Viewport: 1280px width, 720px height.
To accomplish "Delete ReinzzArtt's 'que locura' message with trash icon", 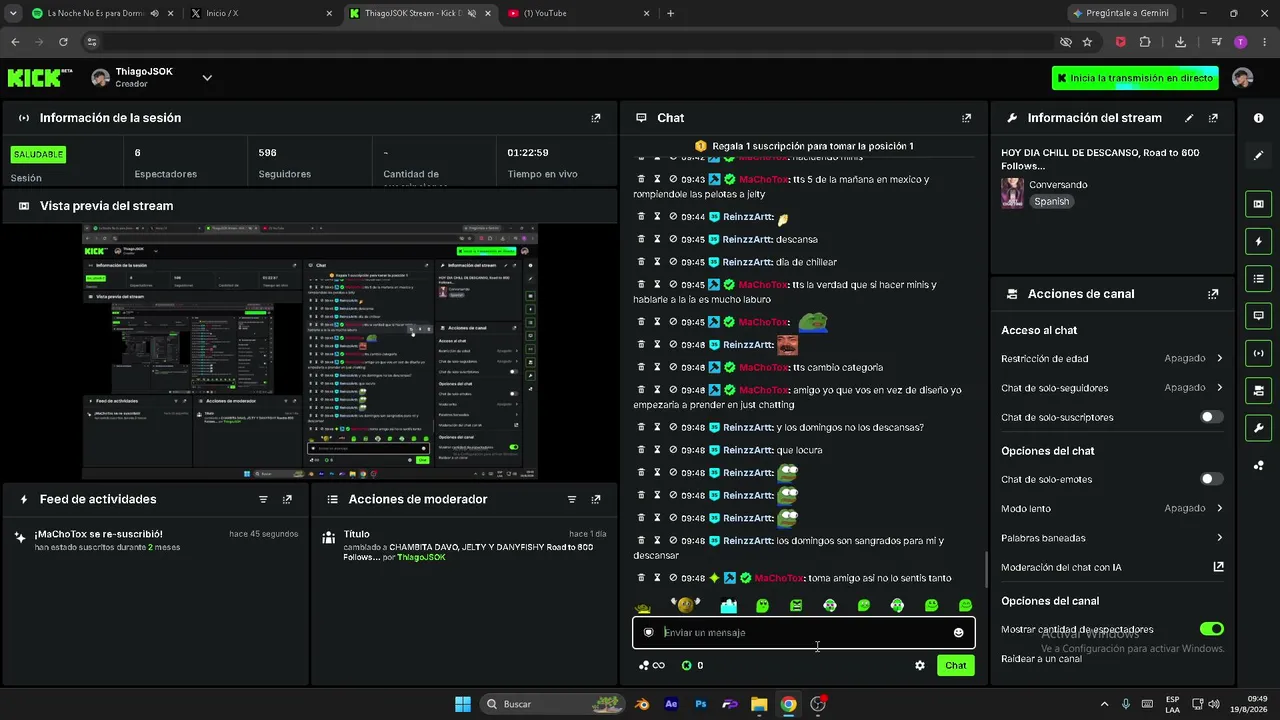I will tap(641, 450).
